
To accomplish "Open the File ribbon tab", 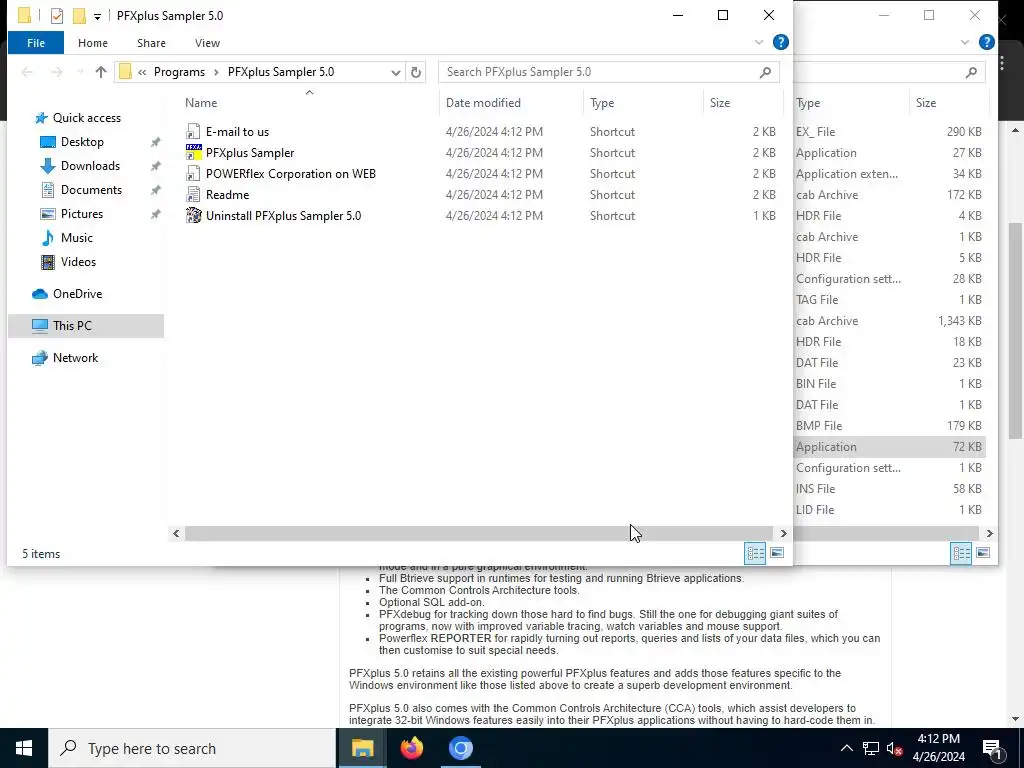I will (36, 43).
